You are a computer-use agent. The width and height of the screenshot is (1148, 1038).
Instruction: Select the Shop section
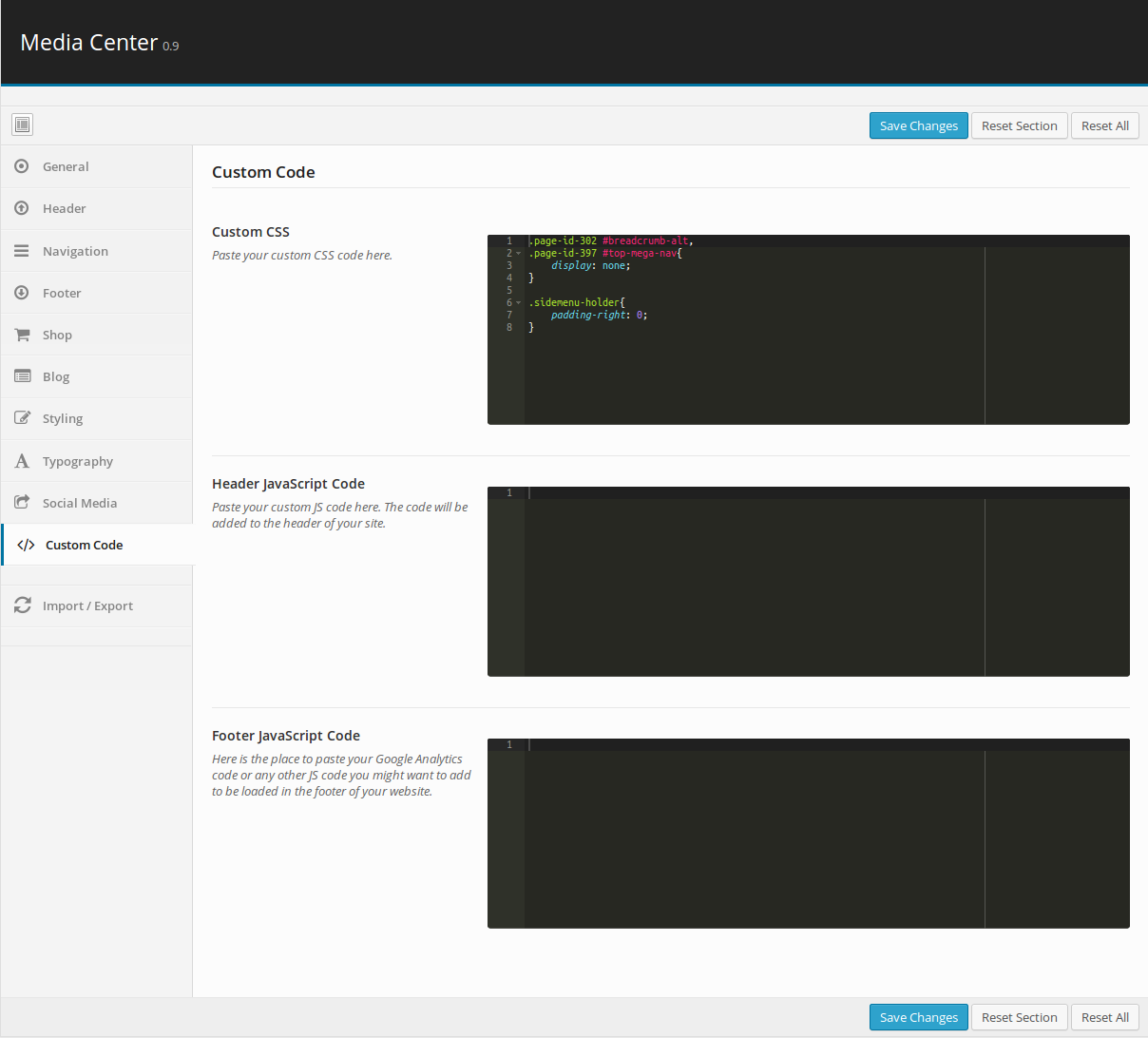(x=97, y=335)
